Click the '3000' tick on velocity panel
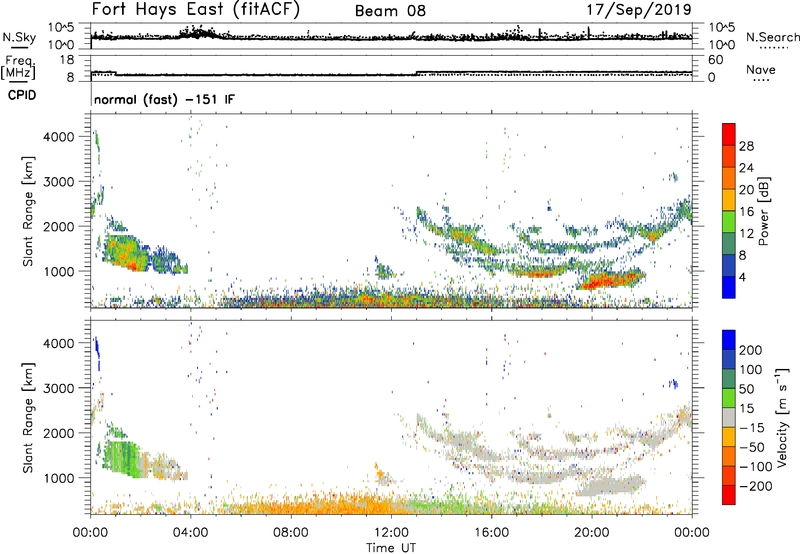Image resolution: width=800 pixels, height=554 pixels. (59, 388)
